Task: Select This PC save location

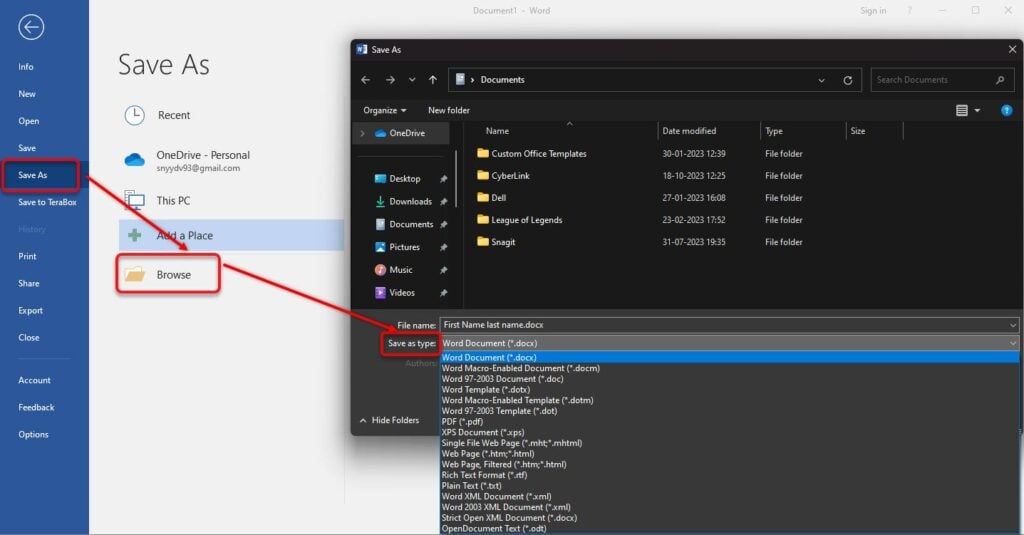Action: point(157,201)
